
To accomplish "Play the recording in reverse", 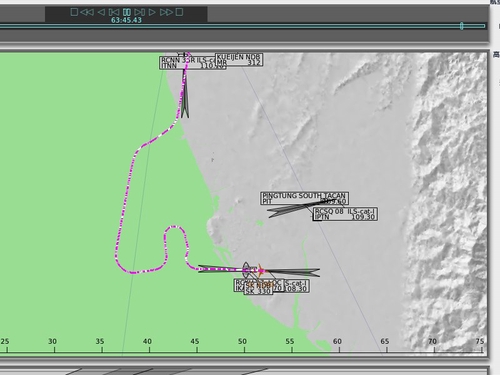I will (x=101, y=12).
